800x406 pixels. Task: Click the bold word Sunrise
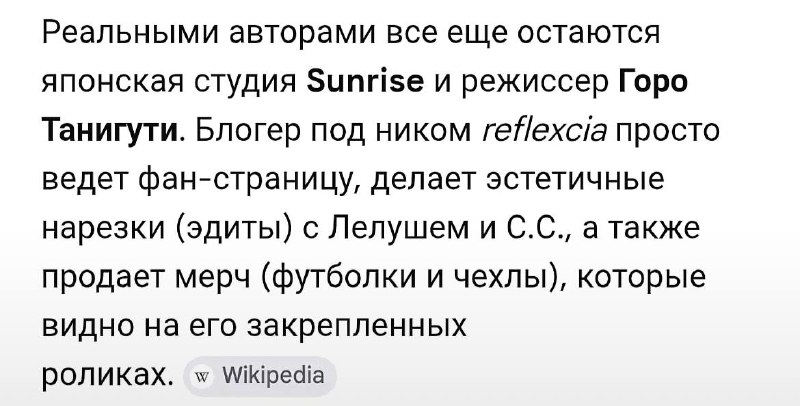pyautogui.click(x=365, y=82)
